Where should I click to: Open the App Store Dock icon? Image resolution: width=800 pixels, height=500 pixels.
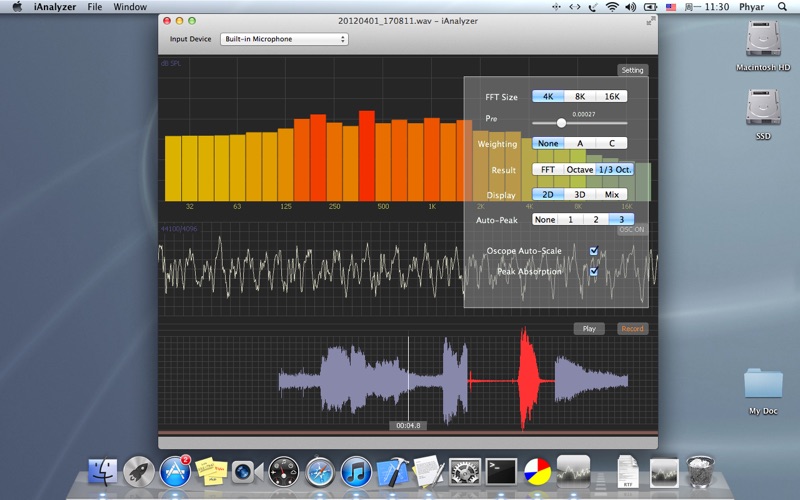coord(175,470)
